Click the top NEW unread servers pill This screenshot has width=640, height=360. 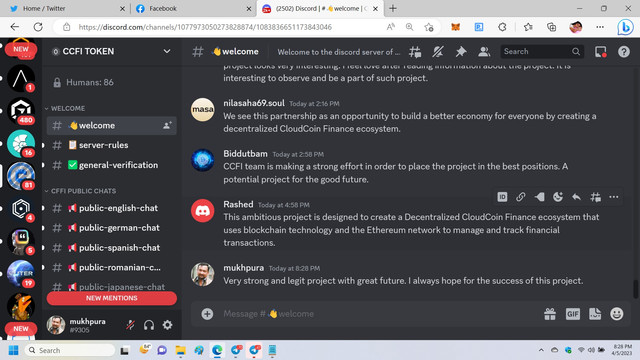[x=21, y=49]
